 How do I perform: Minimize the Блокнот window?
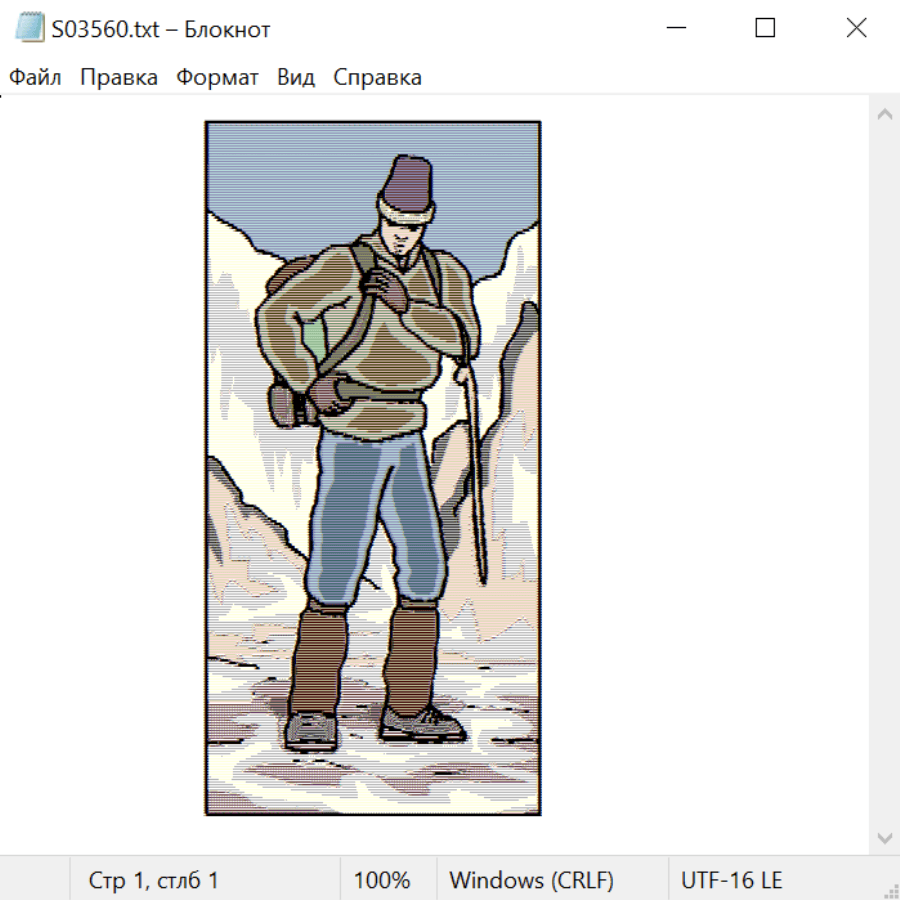point(675,29)
